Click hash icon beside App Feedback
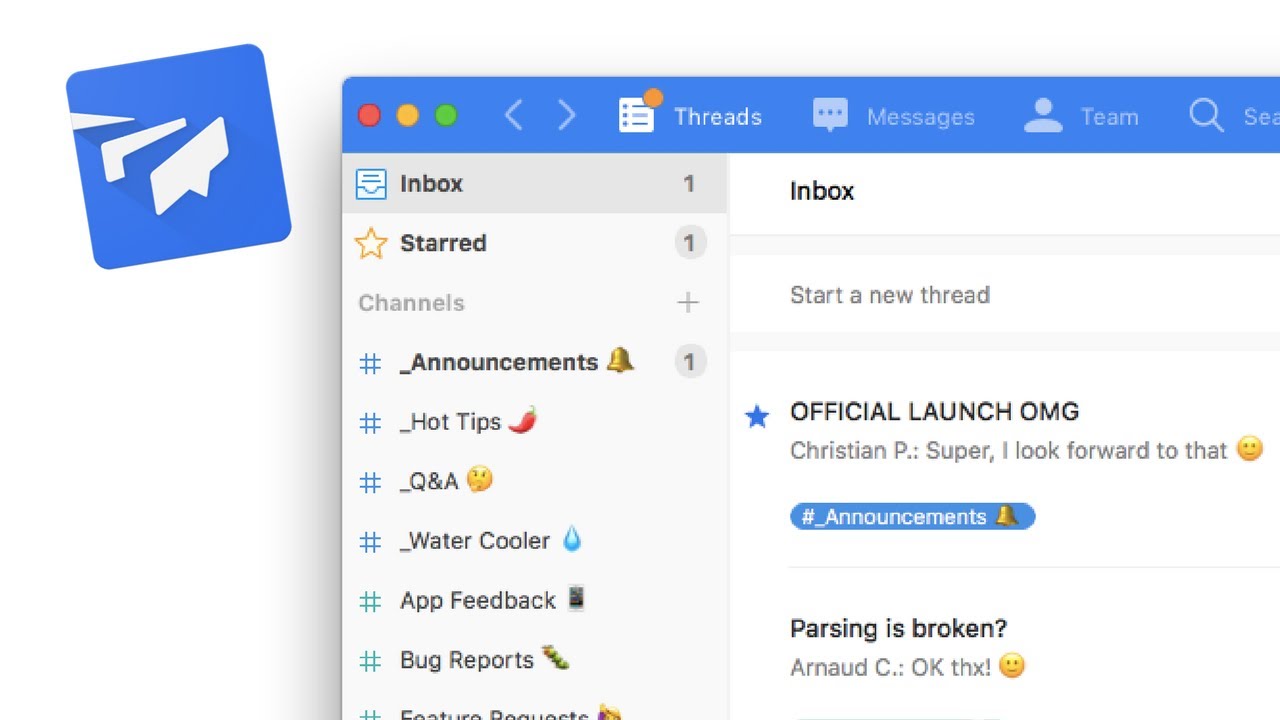Image resolution: width=1280 pixels, height=720 pixels. click(370, 602)
